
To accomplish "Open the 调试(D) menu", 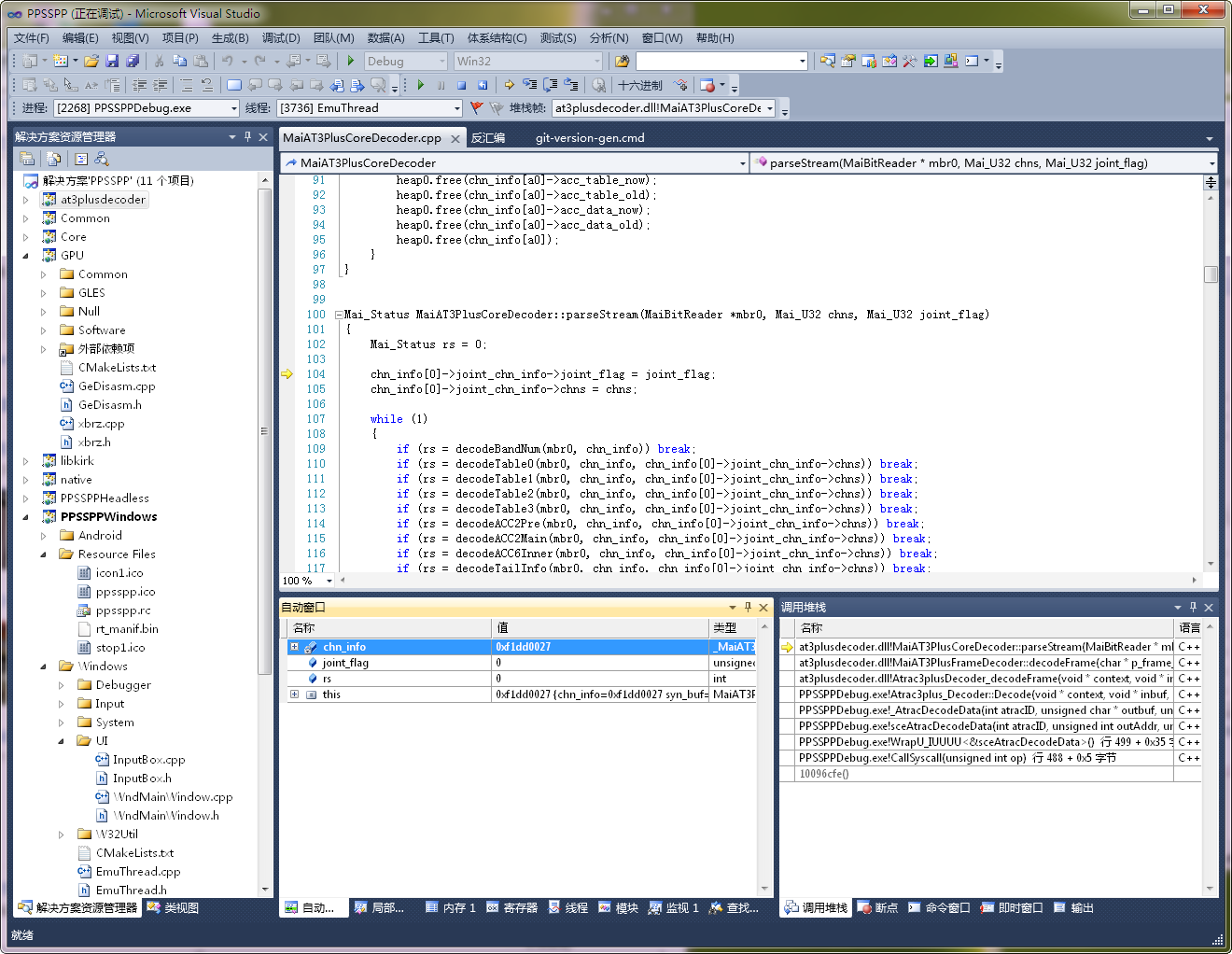I will (280, 38).
